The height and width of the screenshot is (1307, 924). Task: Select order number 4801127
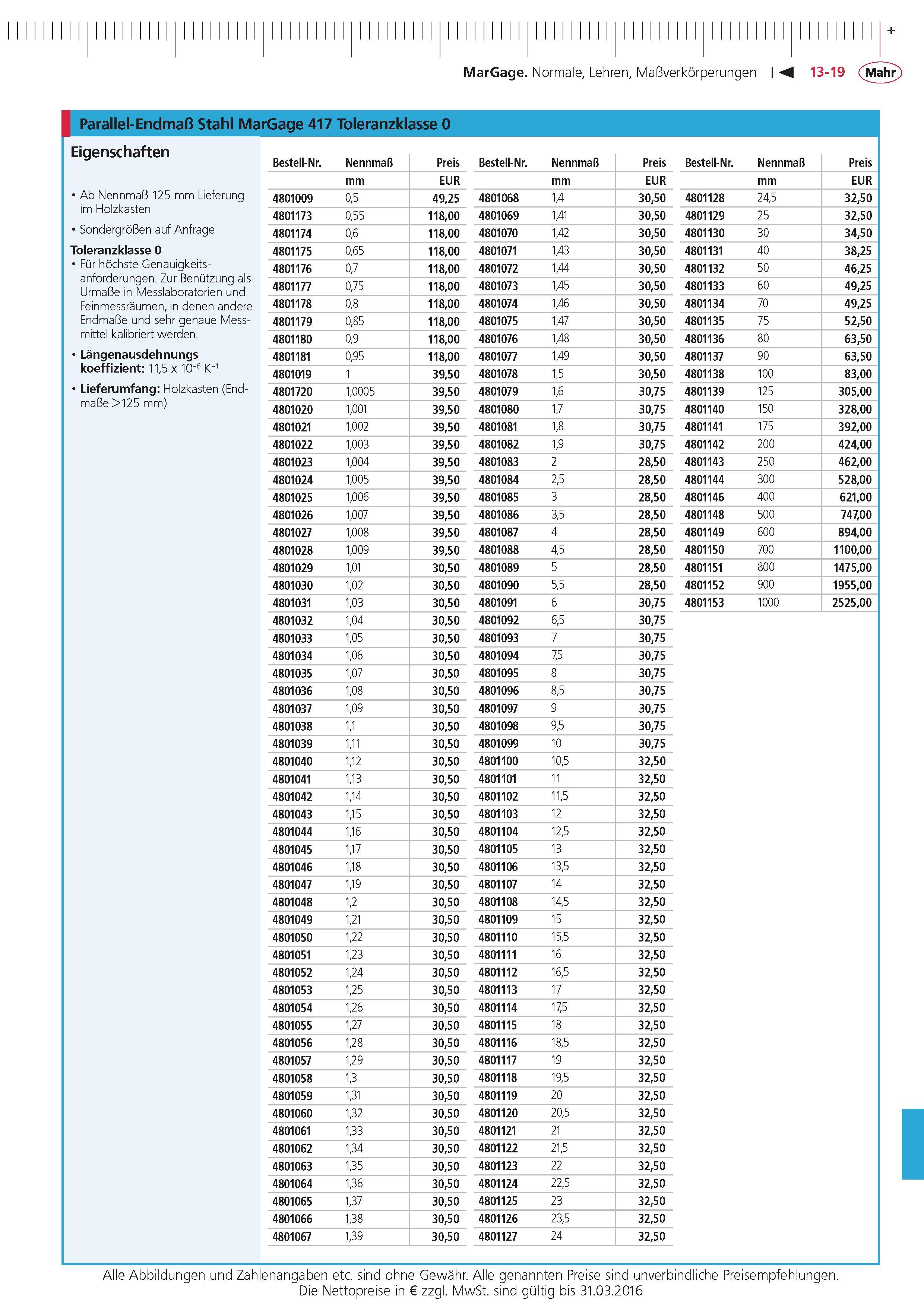click(499, 1237)
